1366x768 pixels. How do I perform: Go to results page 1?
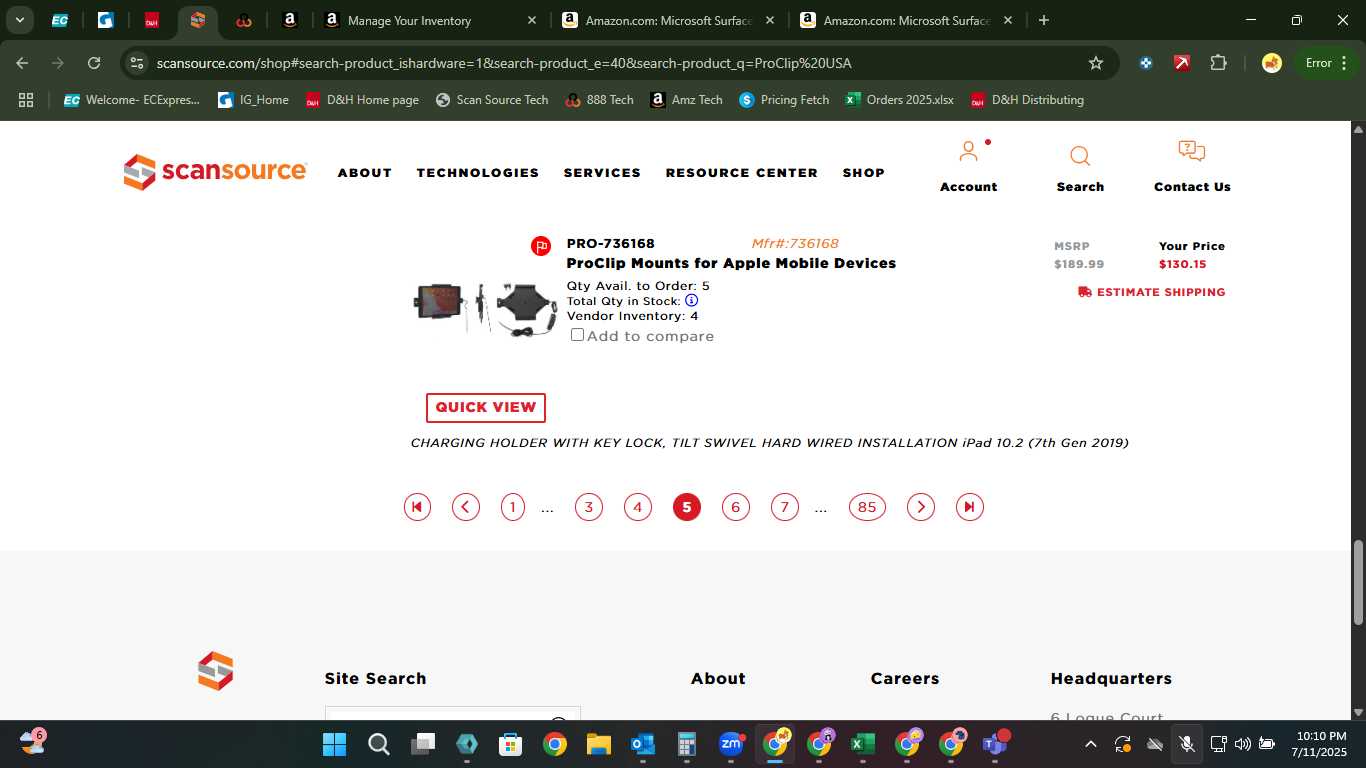pos(513,507)
